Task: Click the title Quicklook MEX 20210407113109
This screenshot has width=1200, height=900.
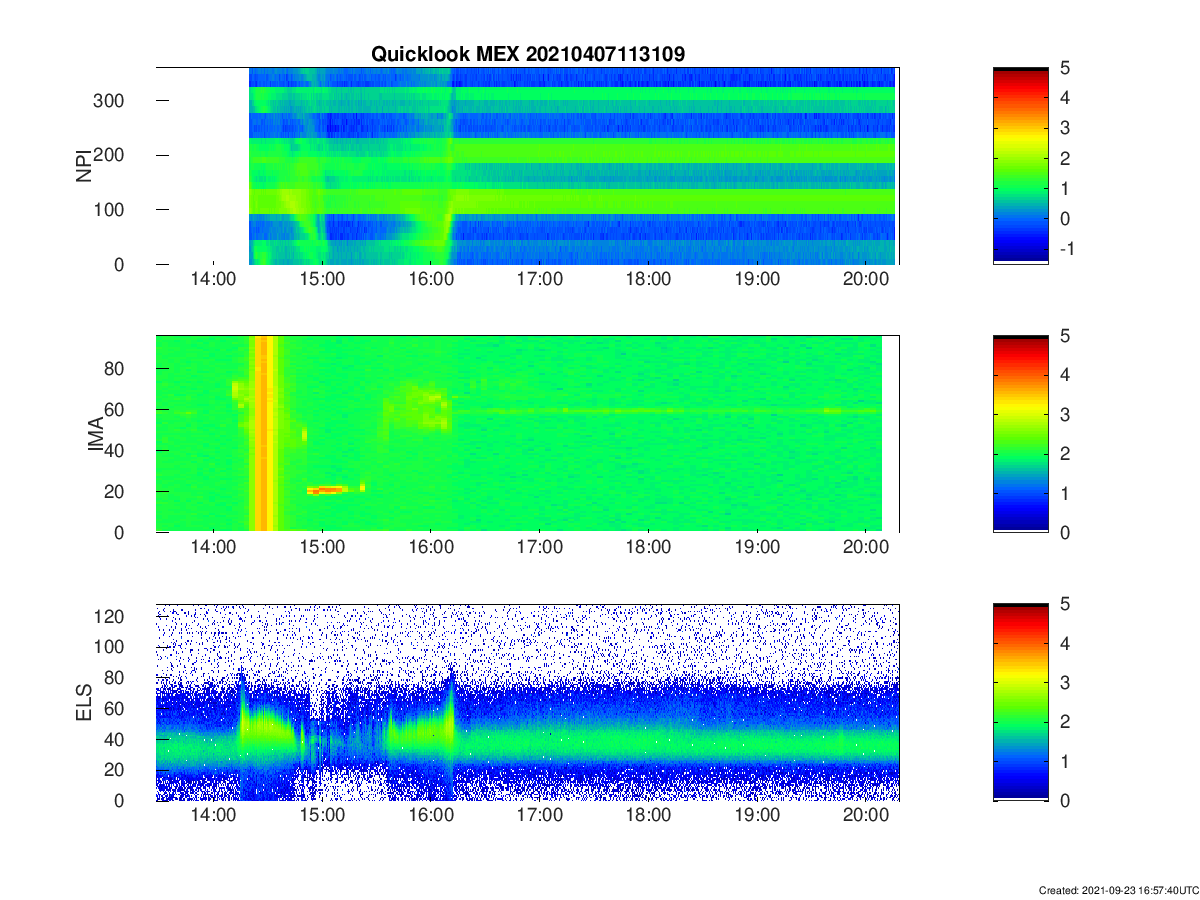Action: [x=528, y=54]
